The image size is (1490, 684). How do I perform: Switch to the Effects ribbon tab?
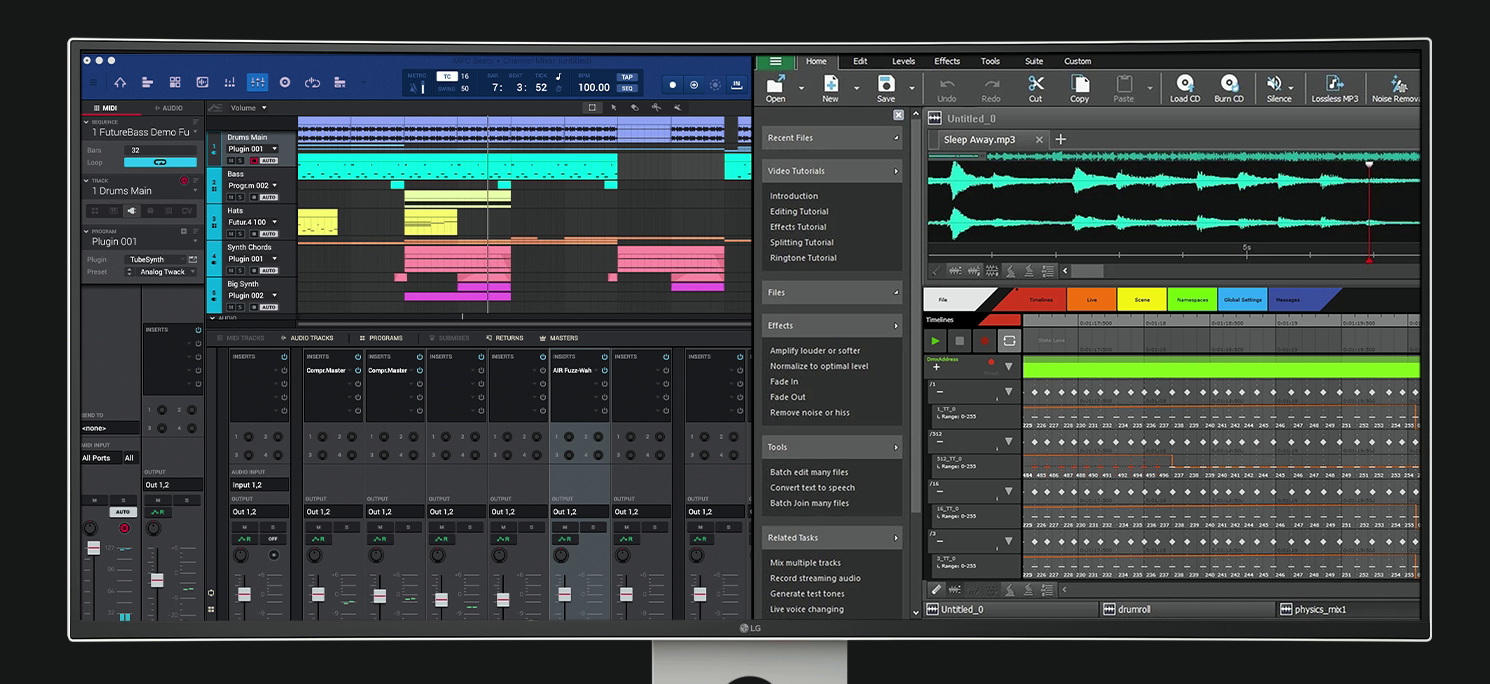click(x=946, y=61)
